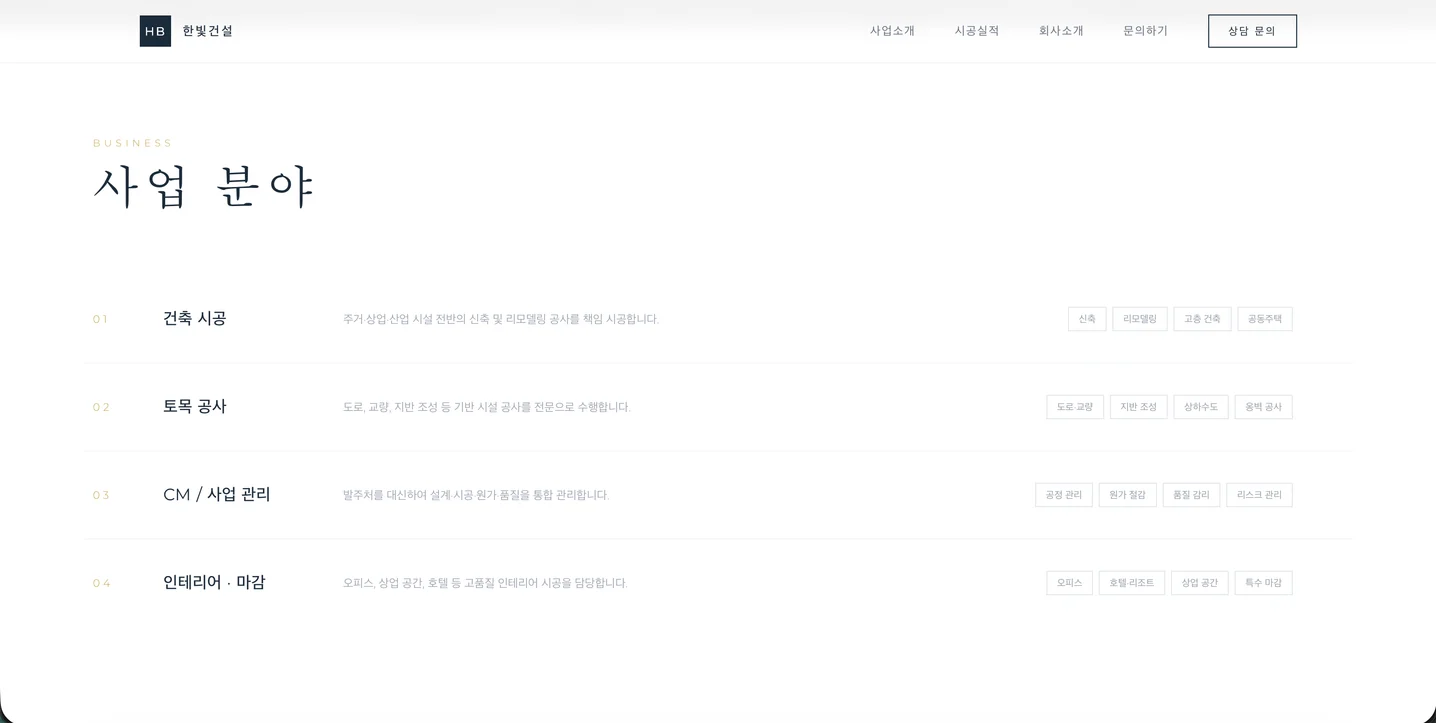Screen dimensions: 1436x723
Task: Open the 건축 시공 business row
Action: coord(195,318)
